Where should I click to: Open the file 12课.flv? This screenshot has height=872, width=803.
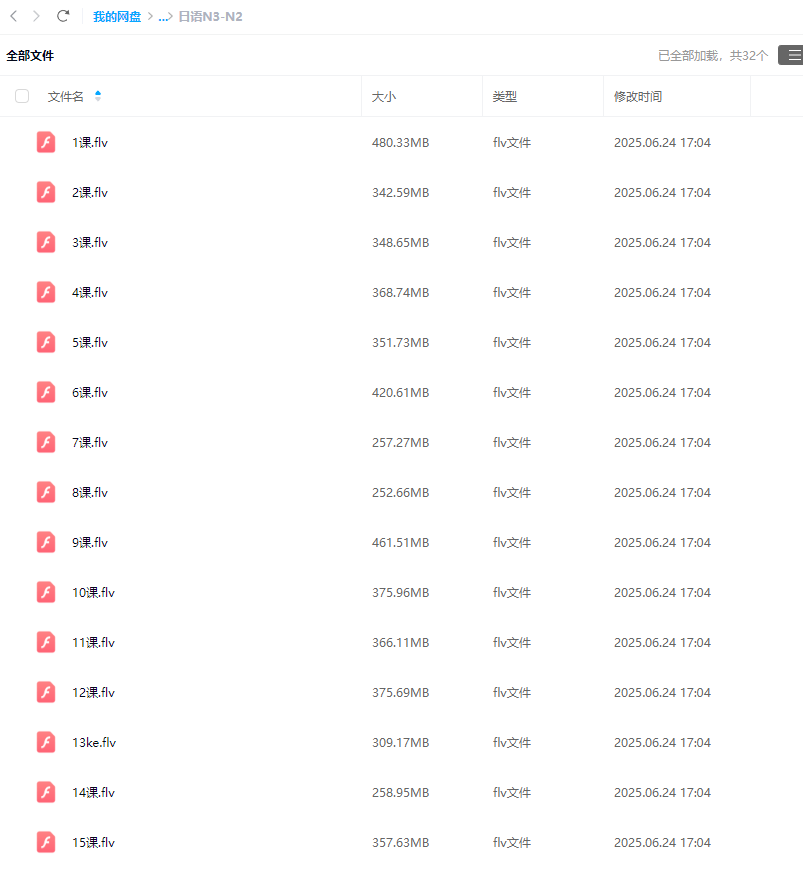[93, 692]
